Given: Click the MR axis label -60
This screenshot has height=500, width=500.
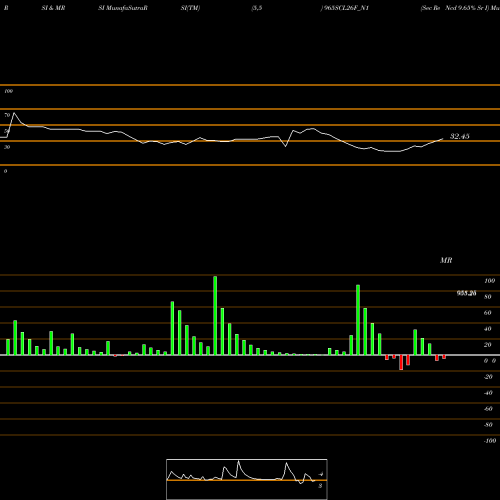Looking at the screenshot, I should point(488,409).
